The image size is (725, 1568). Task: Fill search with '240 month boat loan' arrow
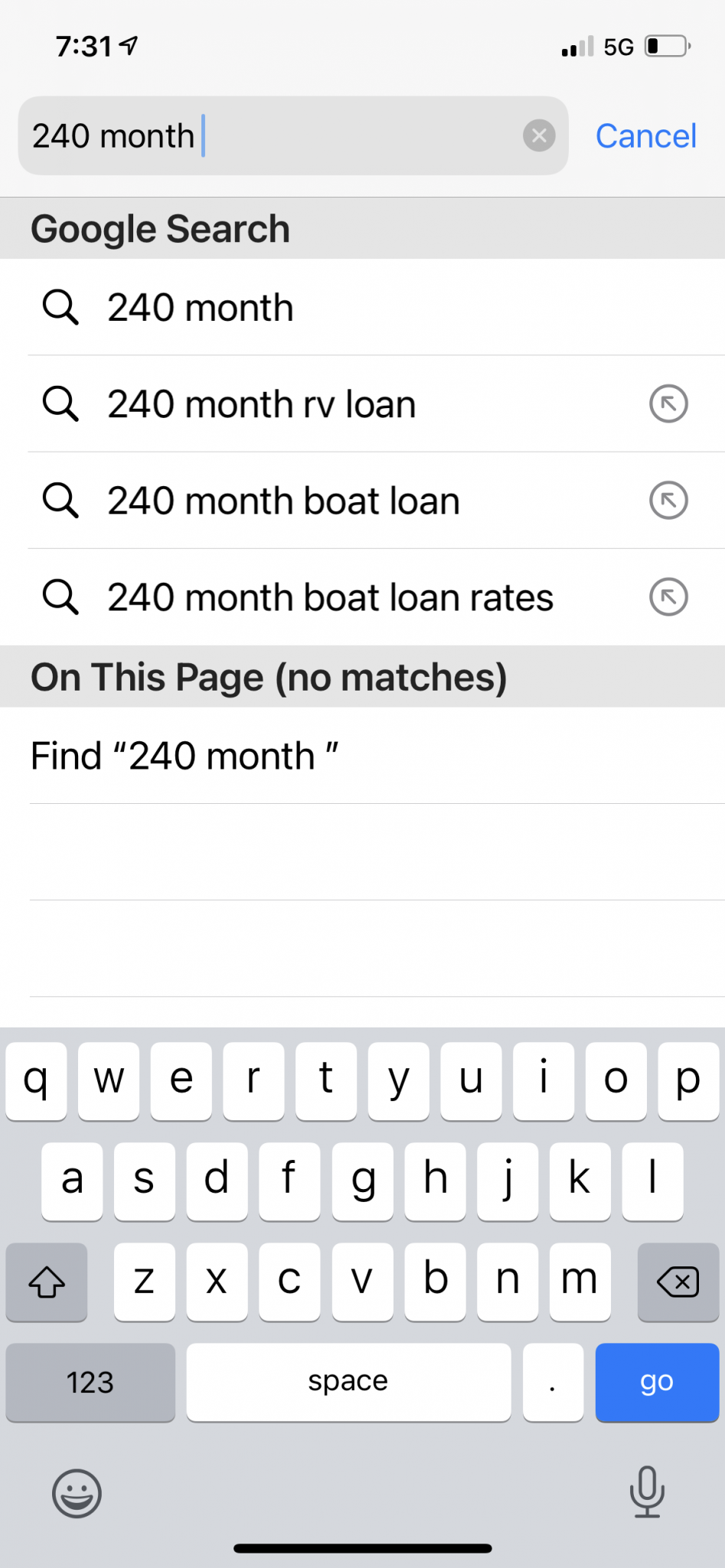tap(668, 500)
